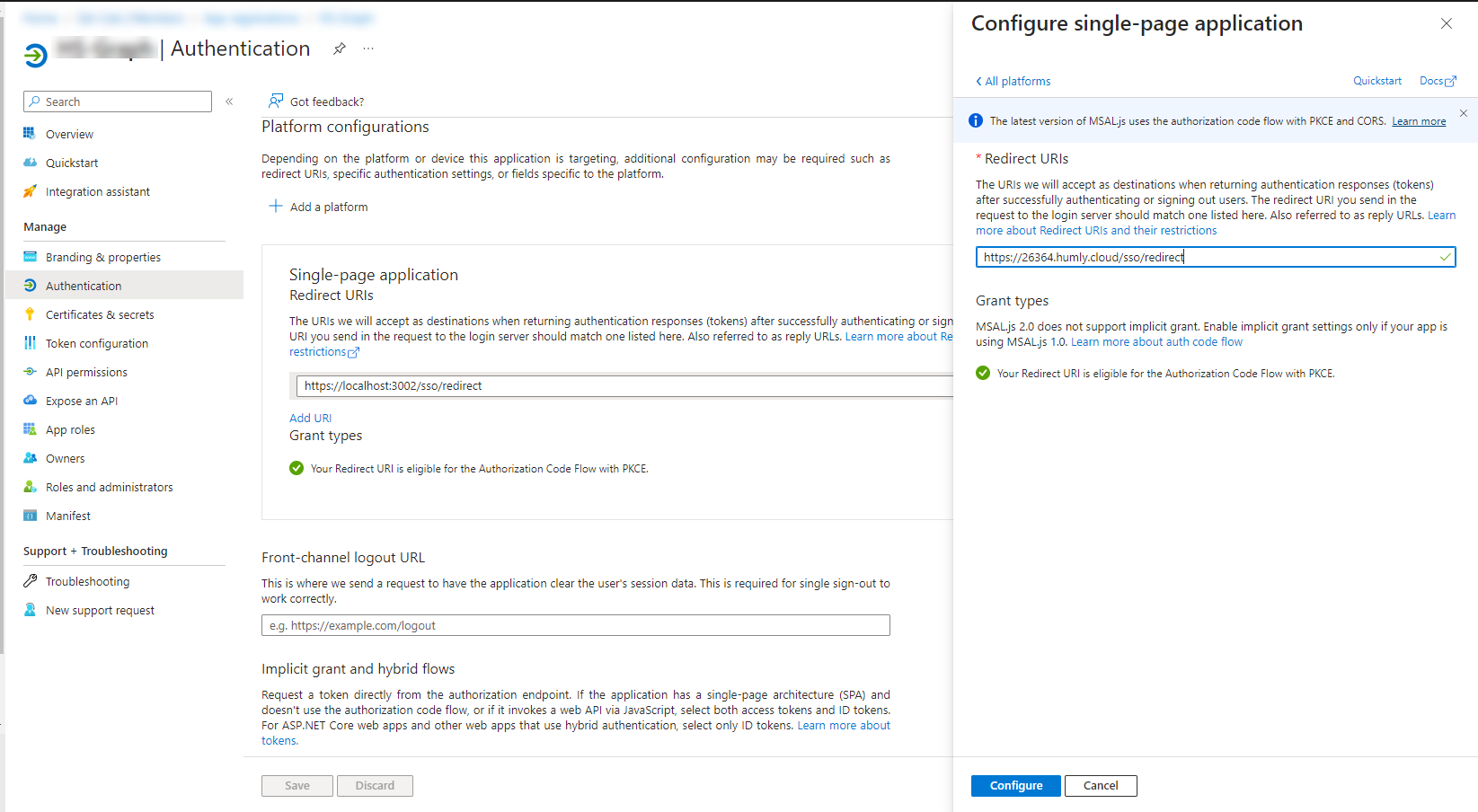The height and width of the screenshot is (812, 1478).
Task: Add another URI with the Add URI link
Action: click(x=310, y=418)
